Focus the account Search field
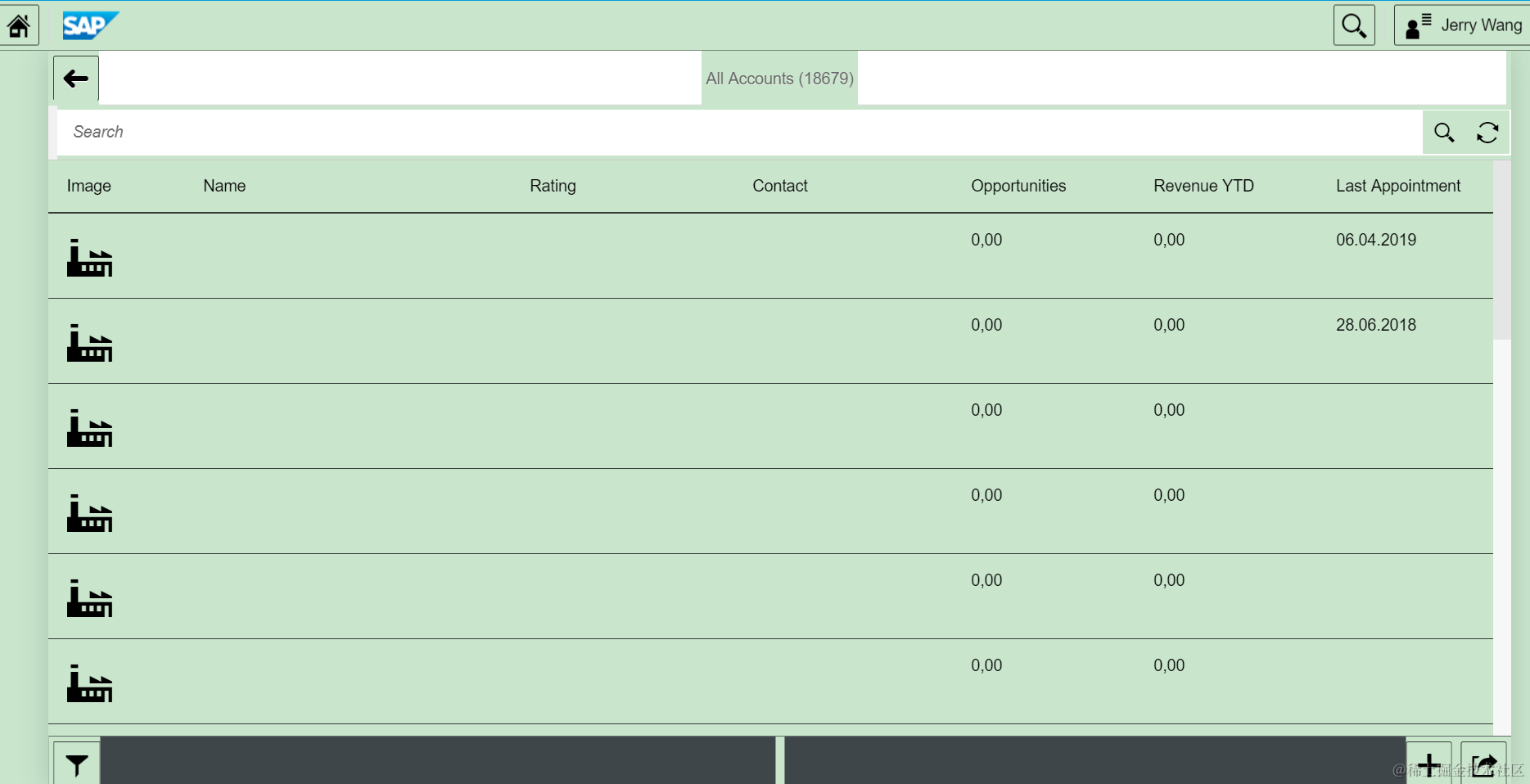 click(739, 132)
